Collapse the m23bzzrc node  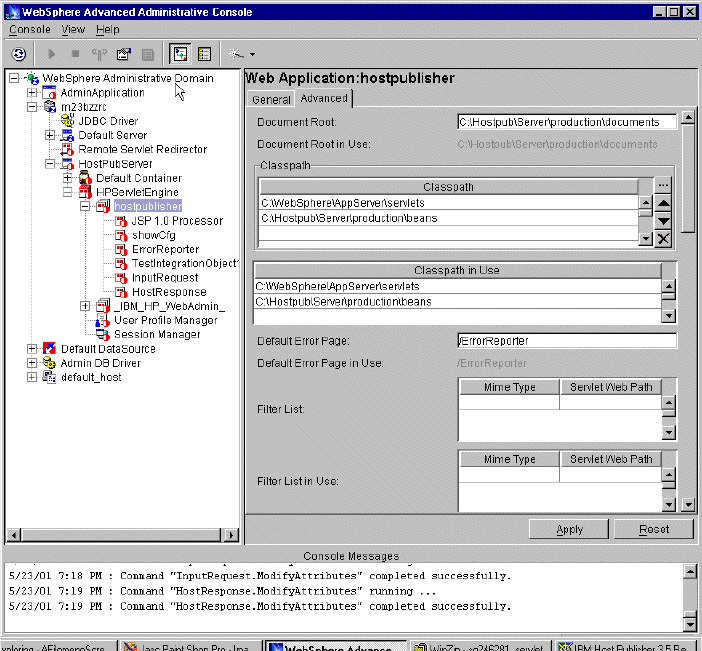32,107
